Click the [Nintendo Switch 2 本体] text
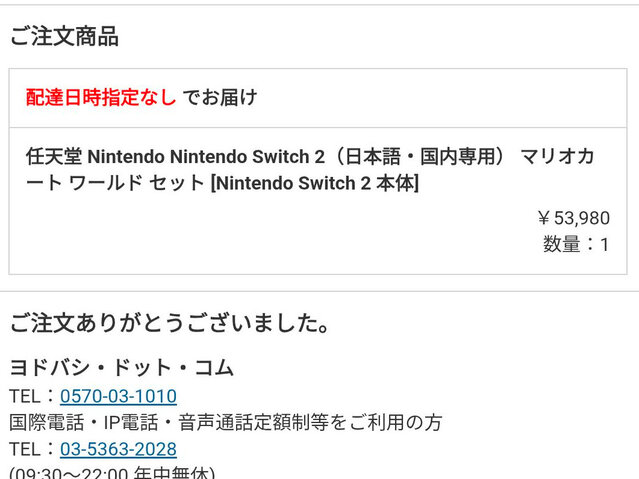This screenshot has height=479, width=639. pos(315,183)
